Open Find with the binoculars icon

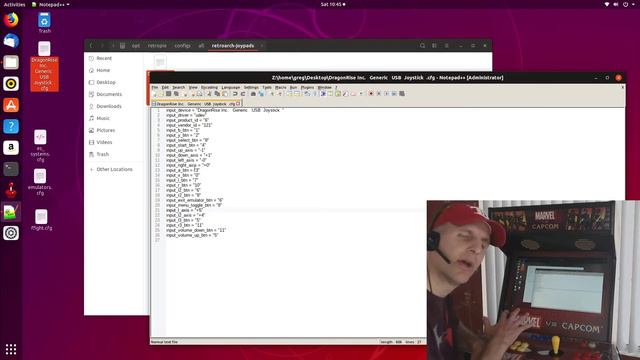point(253,93)
